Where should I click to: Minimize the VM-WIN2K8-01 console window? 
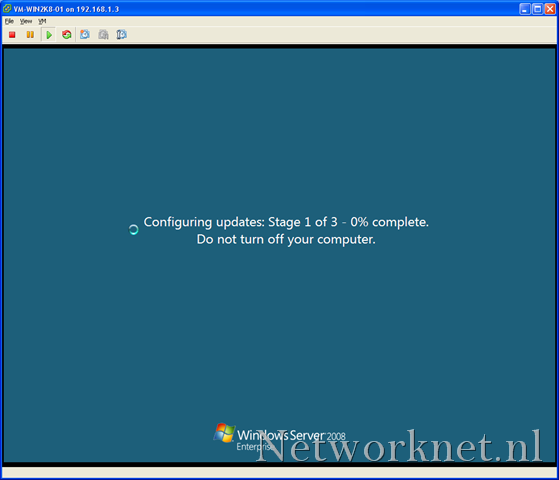[525, 9]
